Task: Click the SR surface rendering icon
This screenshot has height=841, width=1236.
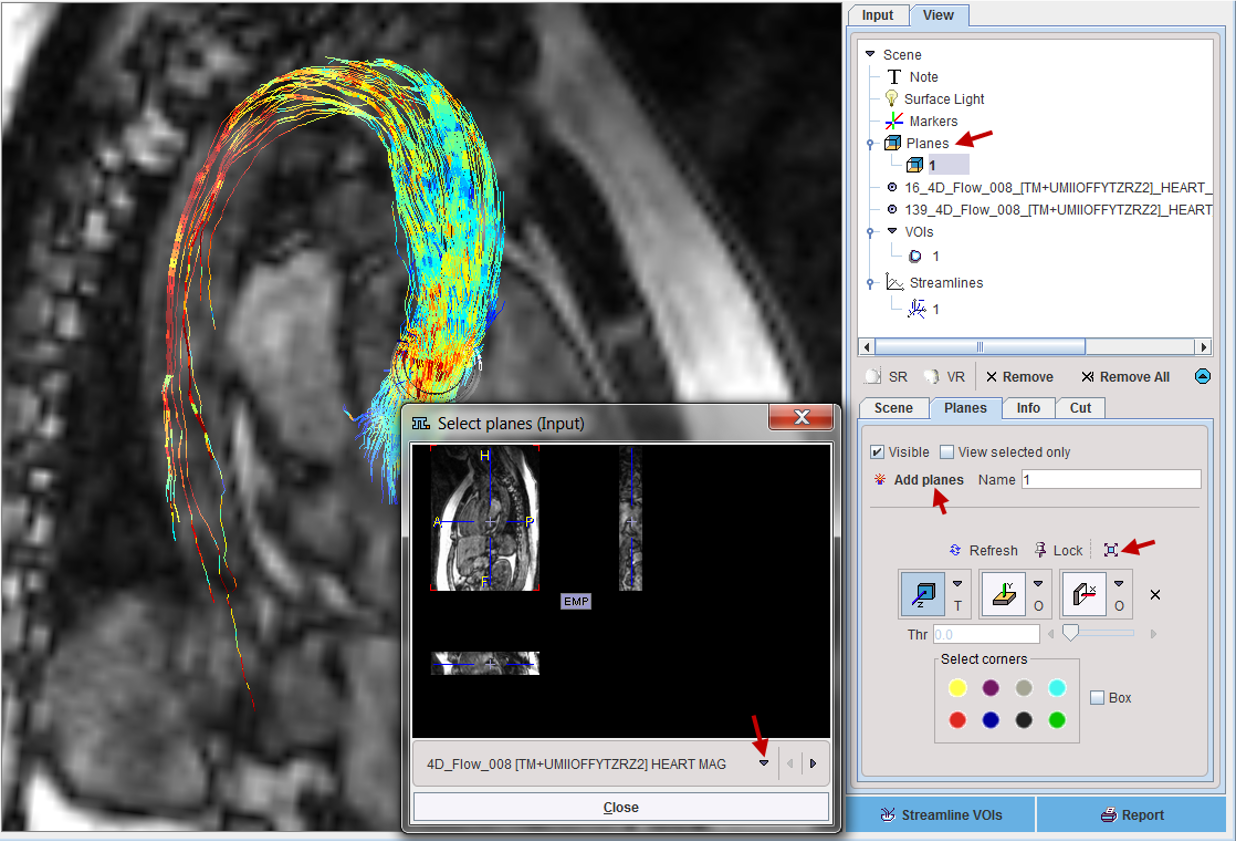Action: [x=874, y=377]
